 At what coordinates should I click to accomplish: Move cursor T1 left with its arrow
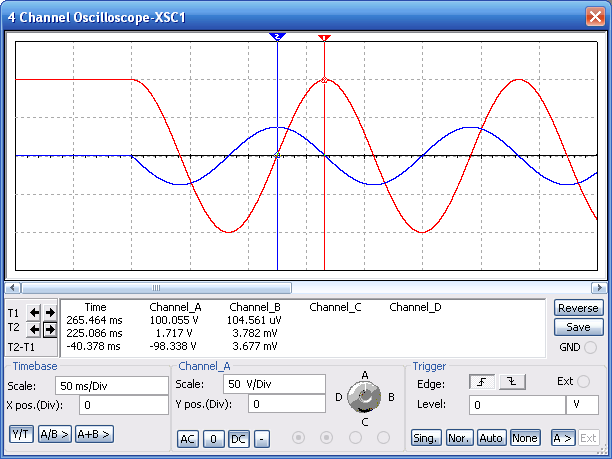34,312
